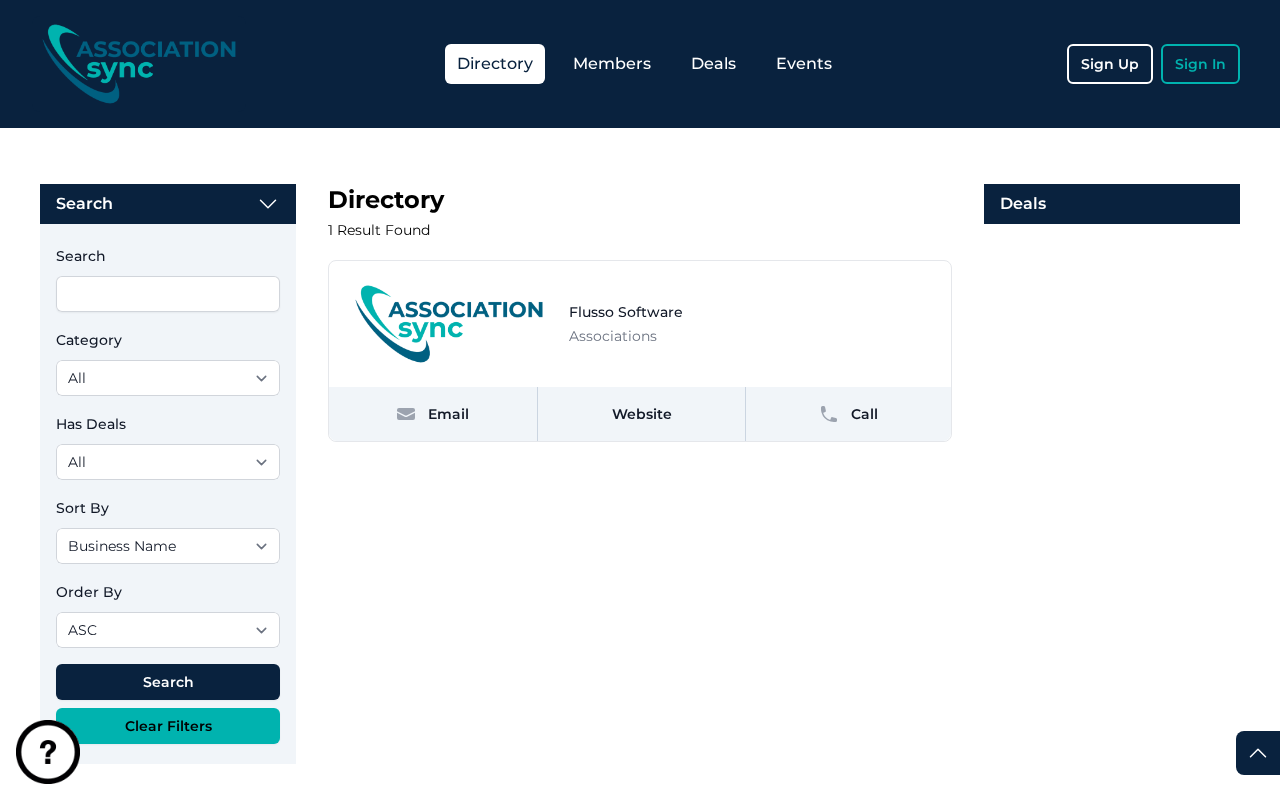Click the phone icon for Call

coord(829,414)
